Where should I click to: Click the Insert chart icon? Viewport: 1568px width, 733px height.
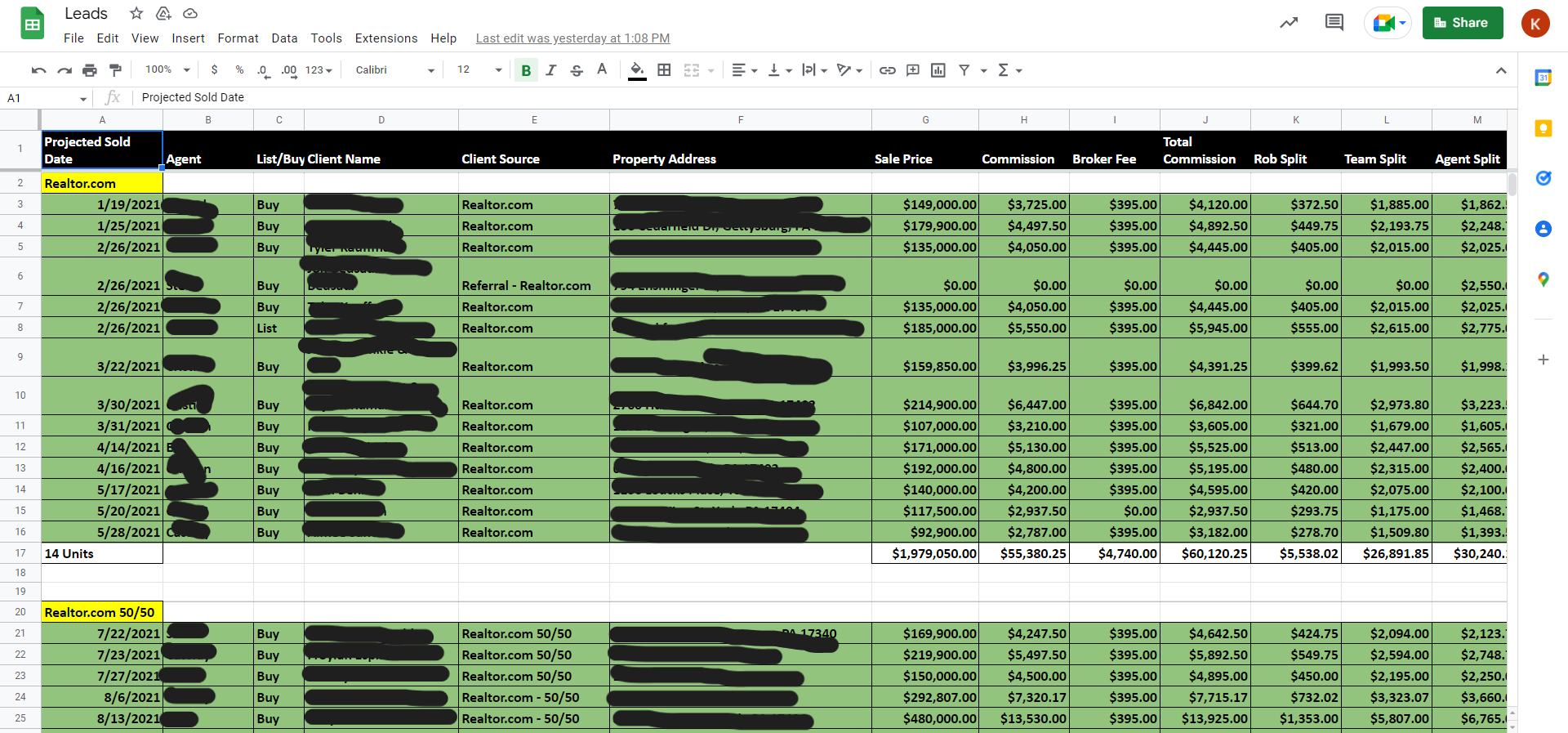click(938, 70)
